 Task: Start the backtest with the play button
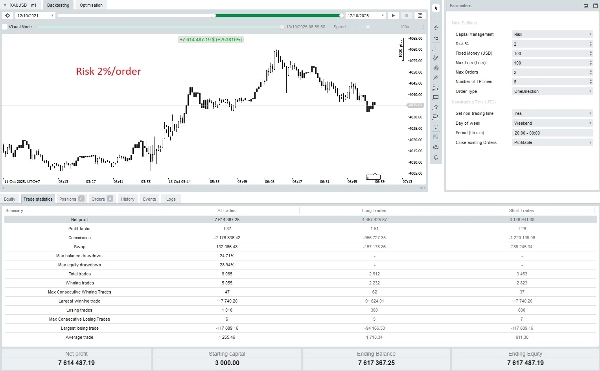393,15
